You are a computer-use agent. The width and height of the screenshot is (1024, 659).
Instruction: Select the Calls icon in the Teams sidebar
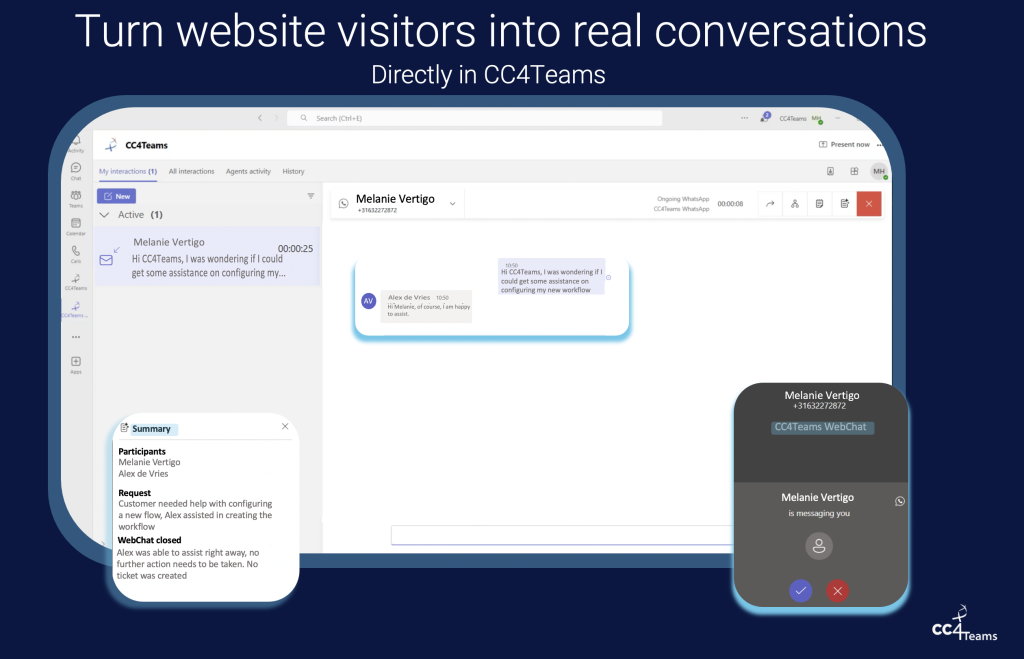[75, 249]
